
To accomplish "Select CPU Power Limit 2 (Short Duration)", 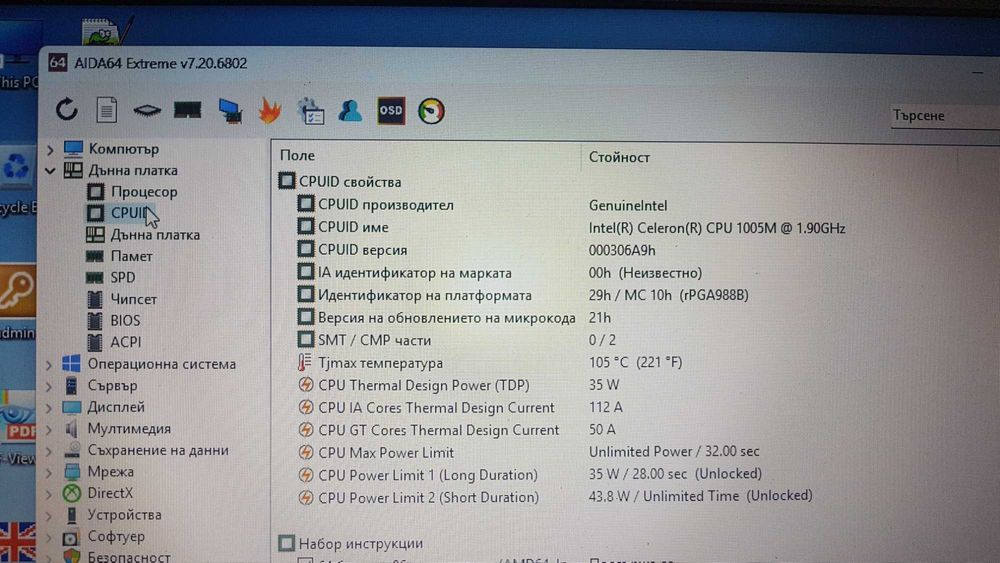I will pyautogui.click(x=428, y=497).
